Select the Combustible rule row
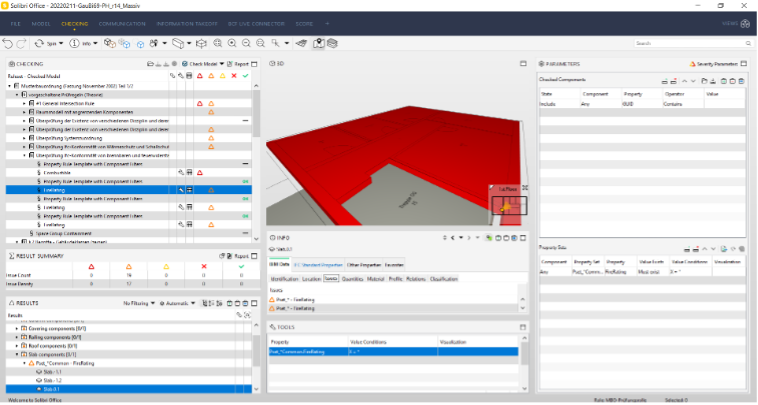The height and width of the screenshot is (405, 758). 57,171
